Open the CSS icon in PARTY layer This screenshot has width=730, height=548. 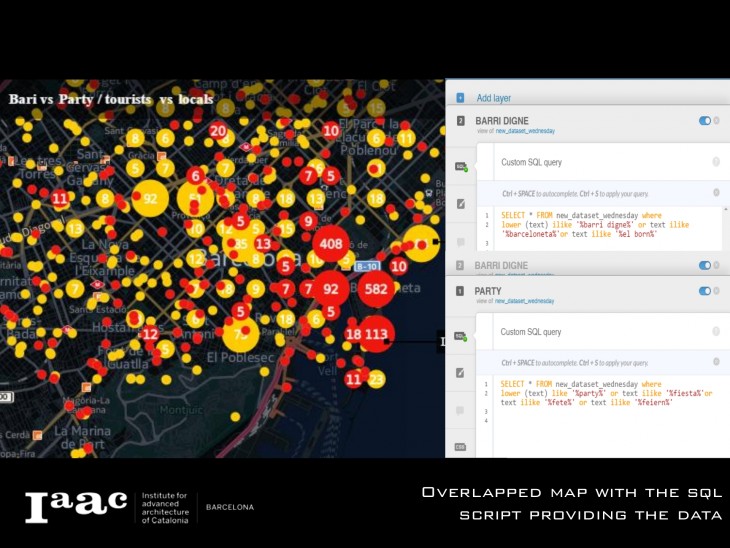pyautogui.click(x=460, y=447)
